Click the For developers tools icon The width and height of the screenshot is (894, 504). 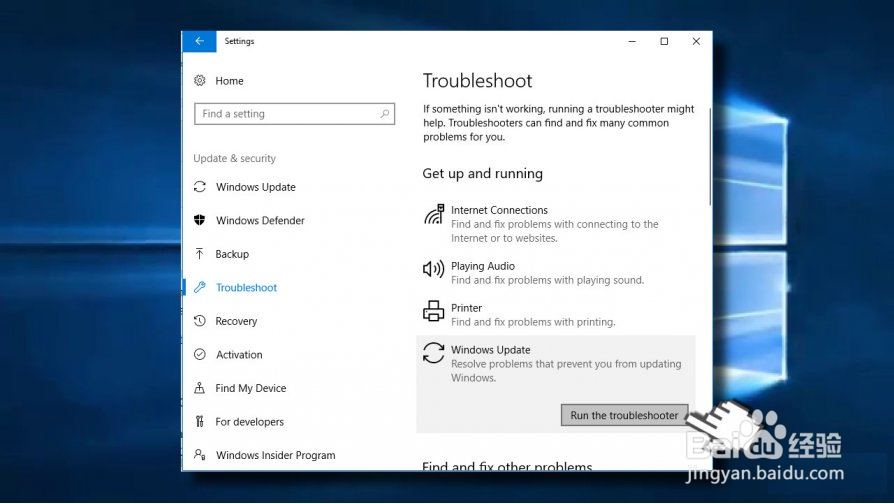coord(200,421)
